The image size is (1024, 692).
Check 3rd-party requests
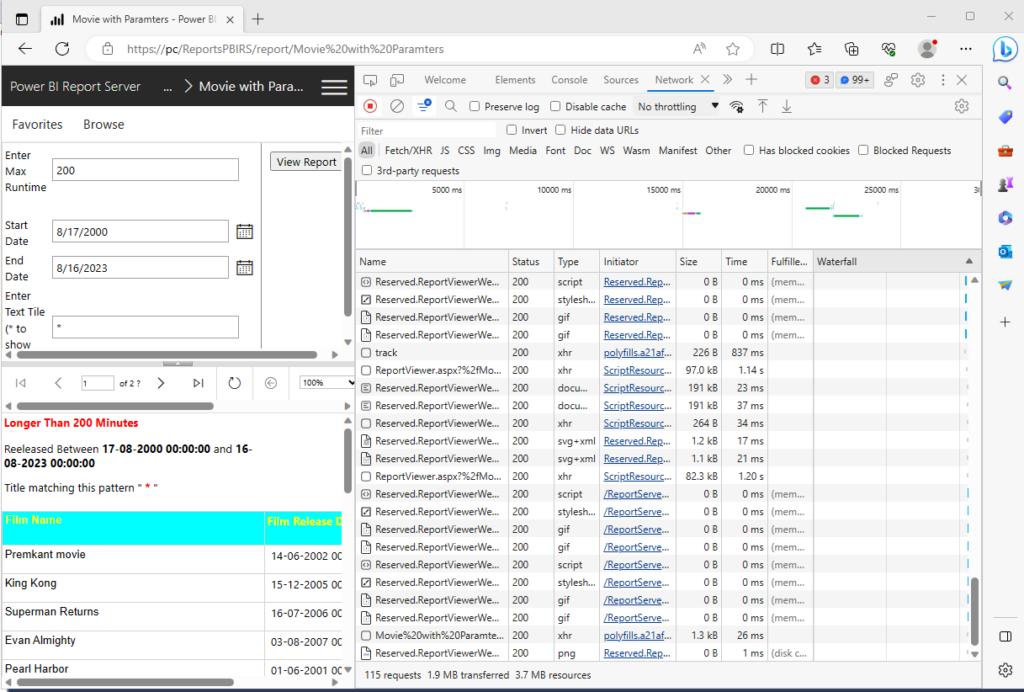click(367, 170)
